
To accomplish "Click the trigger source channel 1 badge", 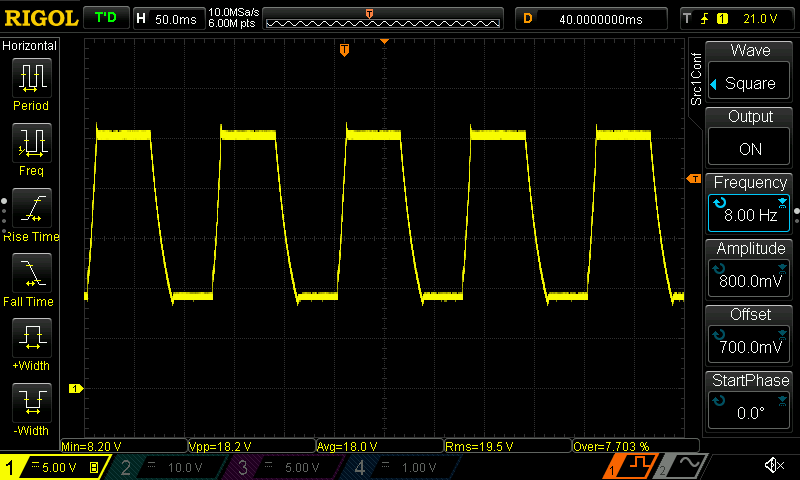I will click(722, 19).
